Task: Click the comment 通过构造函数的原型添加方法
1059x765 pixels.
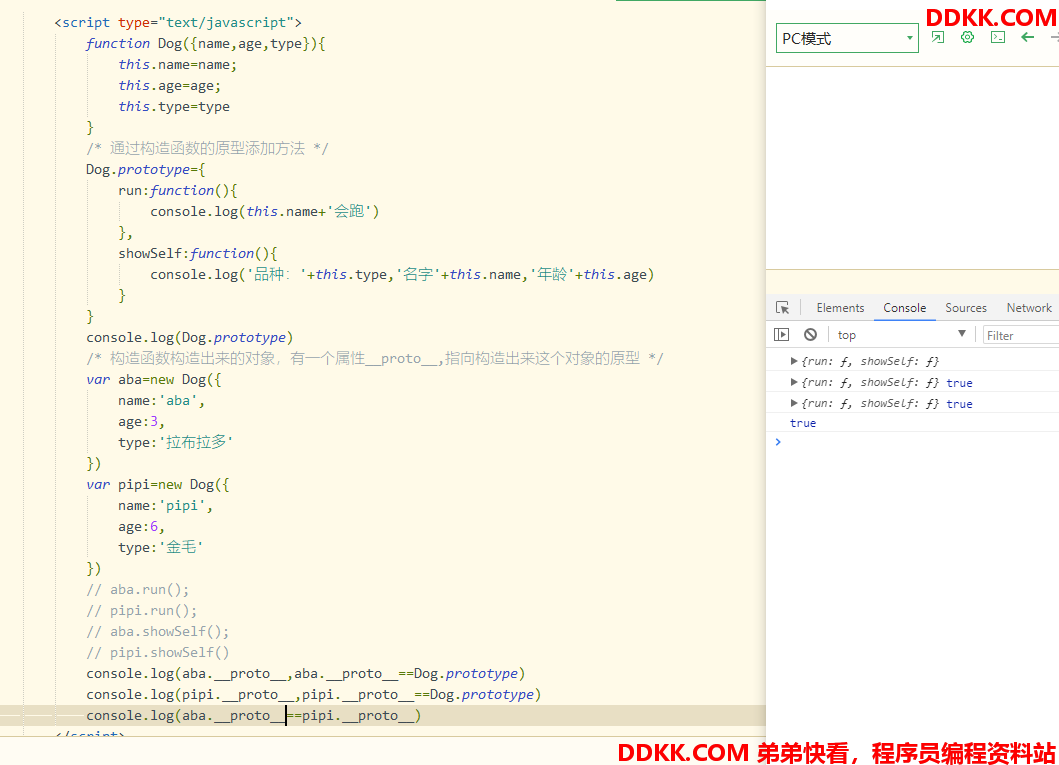Action: [x=207, y=149]
